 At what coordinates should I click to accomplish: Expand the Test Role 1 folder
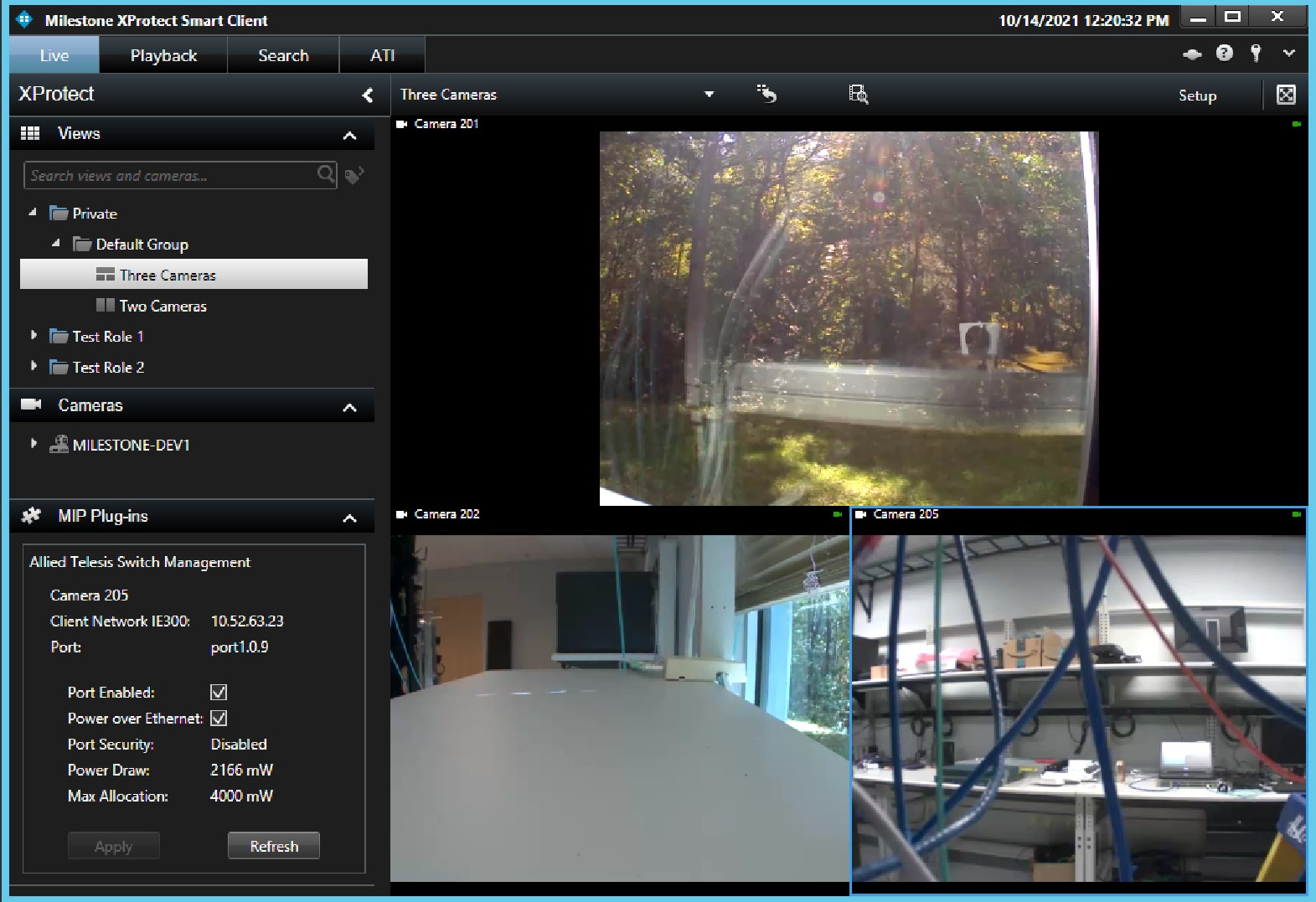pyautogui.click(x=34, y=335)
